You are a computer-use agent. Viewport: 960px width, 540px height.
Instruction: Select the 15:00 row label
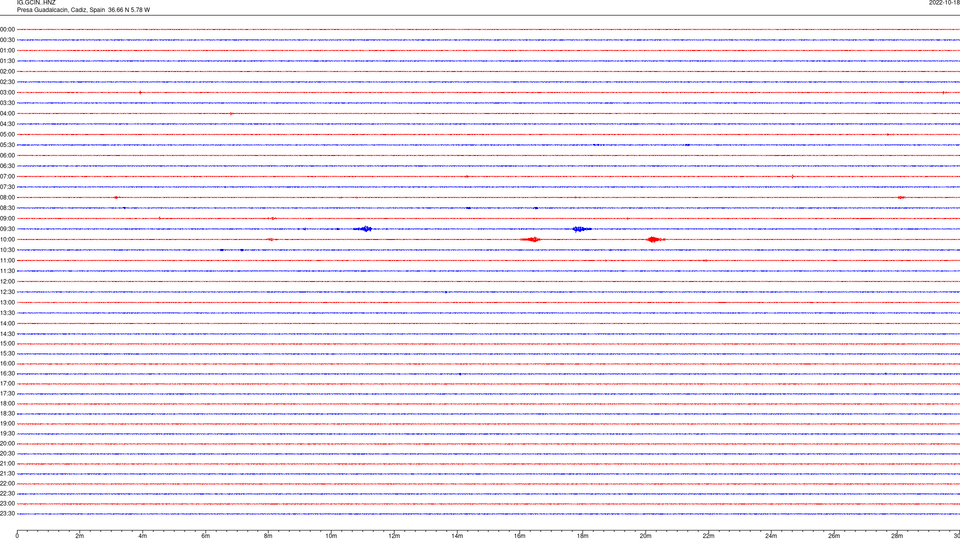pos(7,343)
